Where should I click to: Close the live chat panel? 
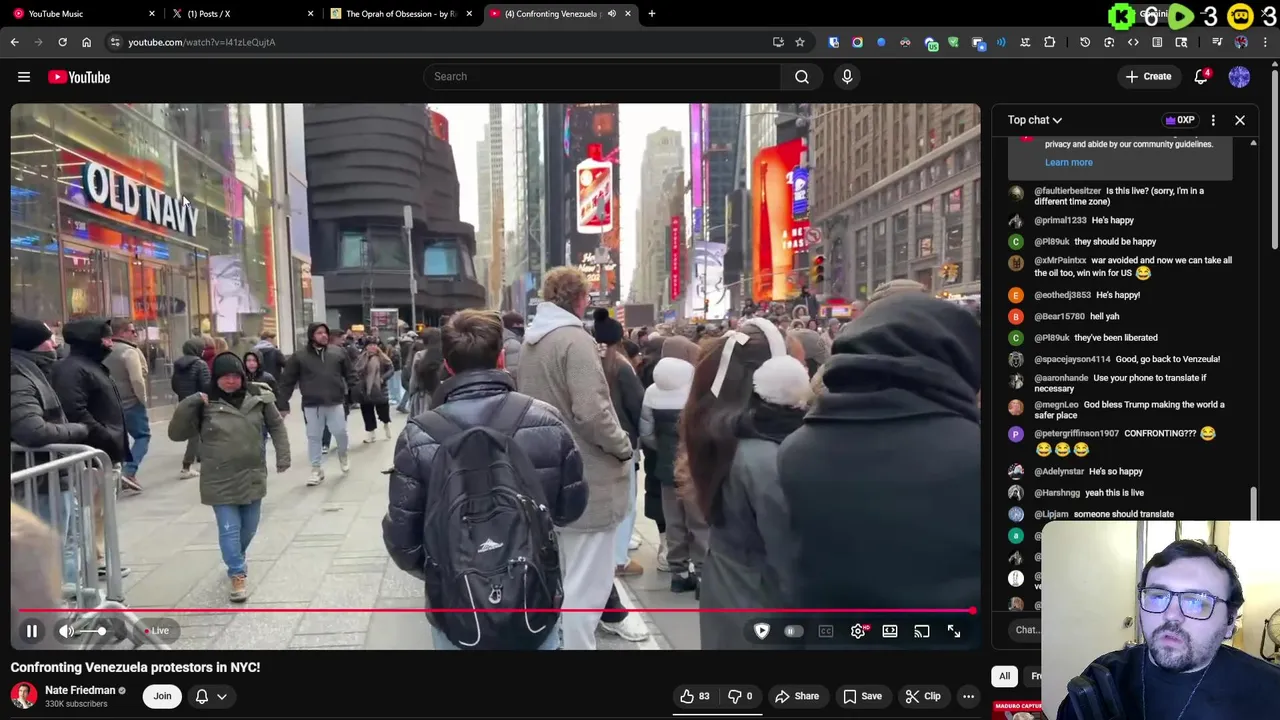click(1240, 120)
